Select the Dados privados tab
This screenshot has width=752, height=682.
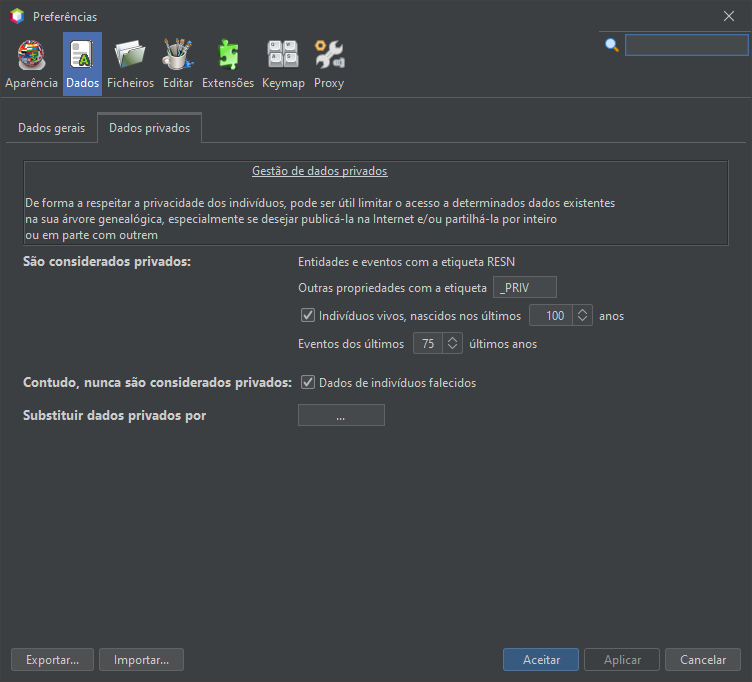click(x=150, y=128)
